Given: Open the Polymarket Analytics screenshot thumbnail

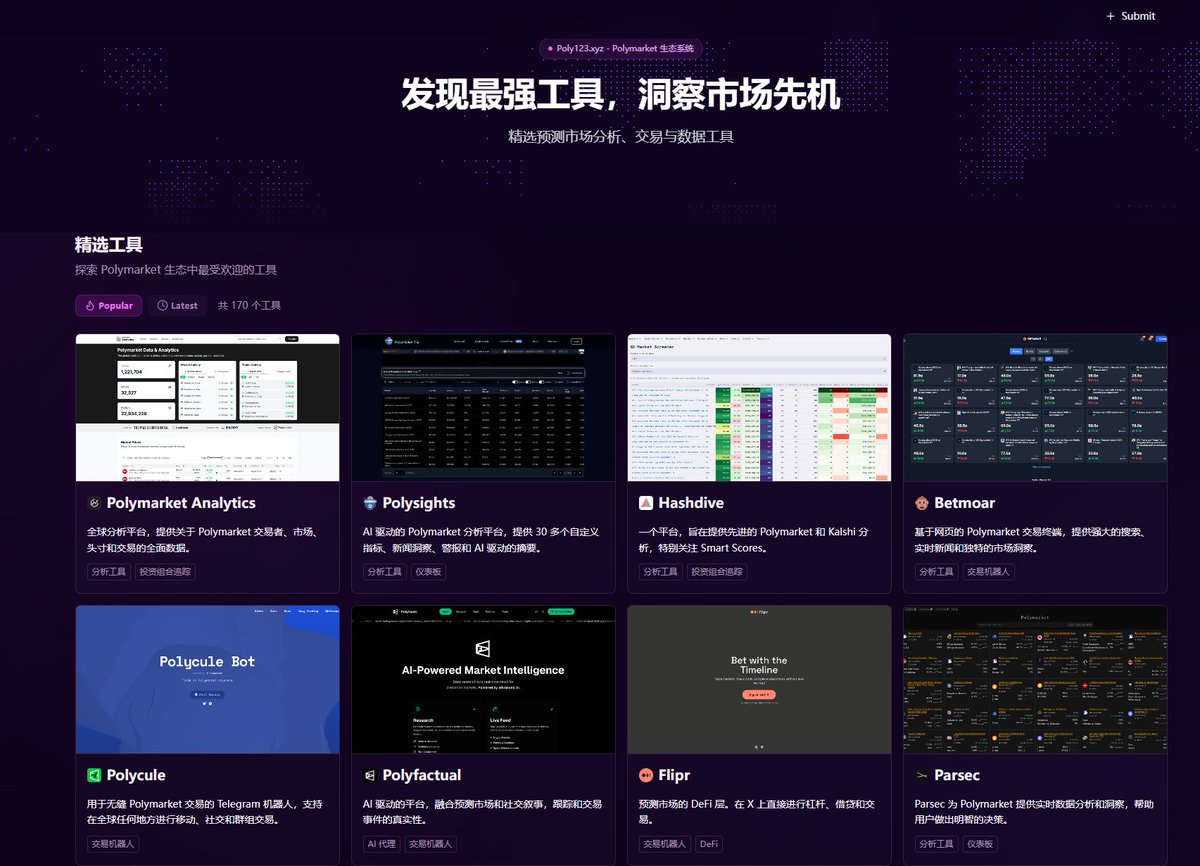Looking at the screenshot, I should [207, 407].
